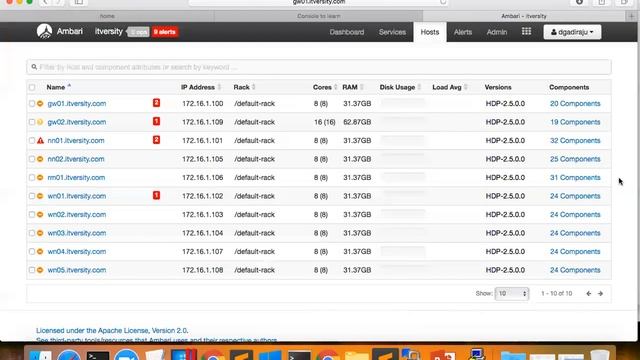
Task: Sort hosts by Rack column
Action: (x=244, y=87)
